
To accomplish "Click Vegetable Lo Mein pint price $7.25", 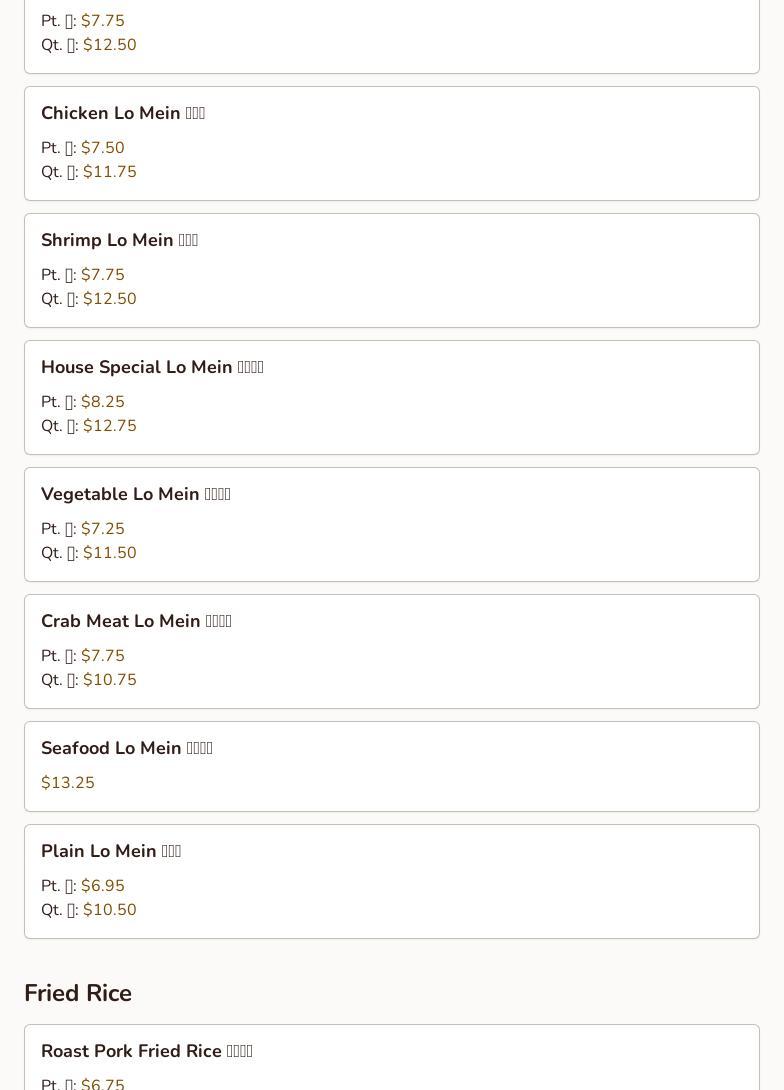I will coord(102,529).
